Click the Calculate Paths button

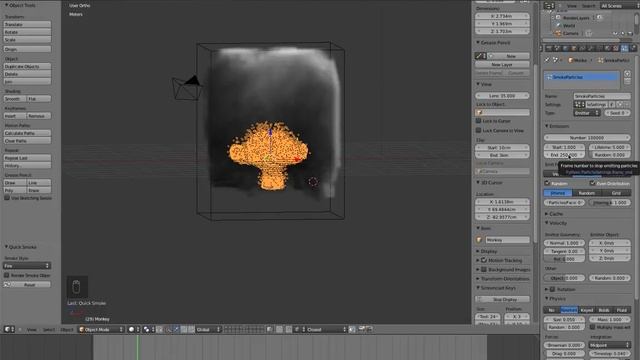click(27, 133)
